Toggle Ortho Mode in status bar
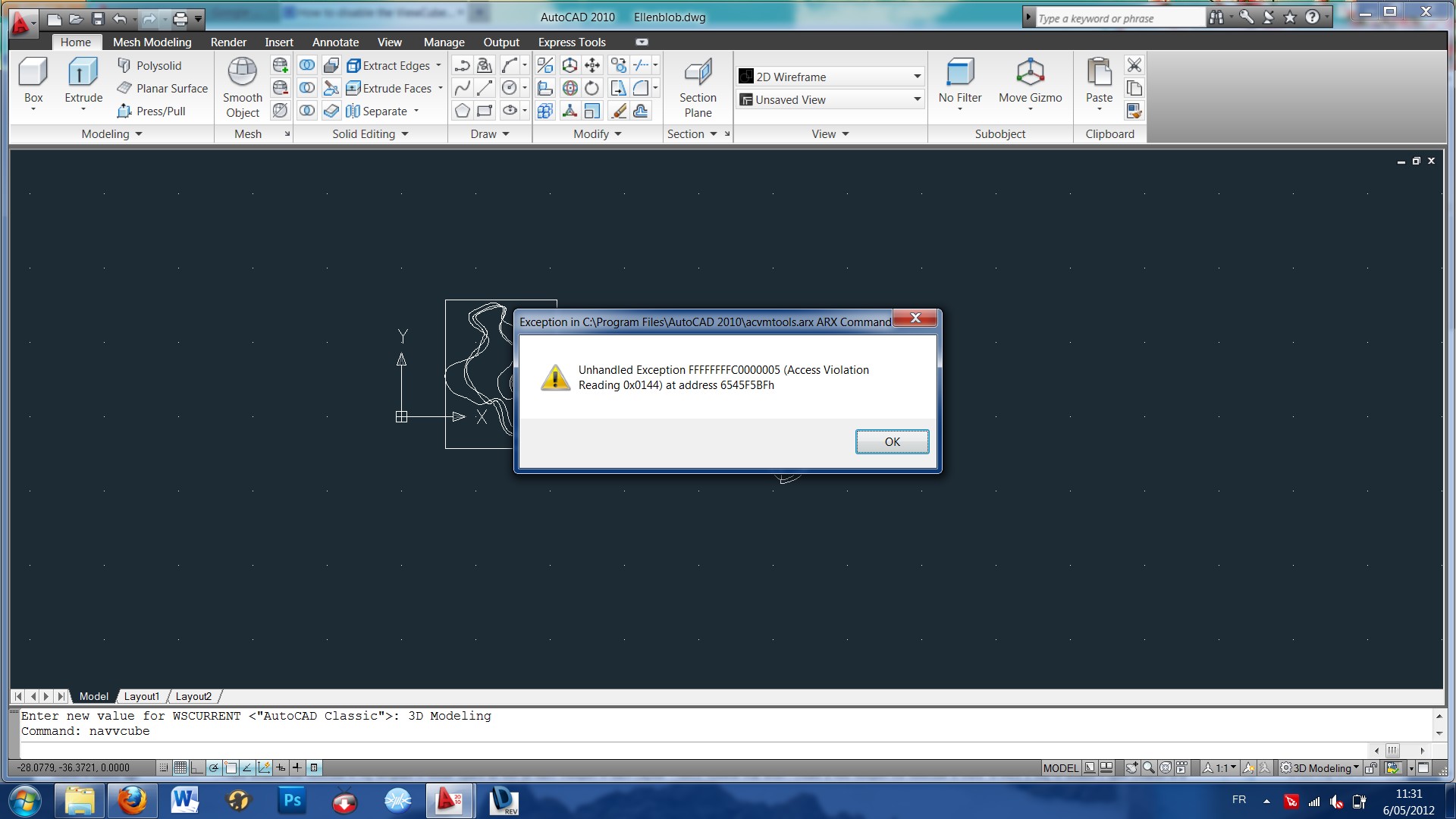This screenshot has width=1456, height=819. click(x=197, y=767)
